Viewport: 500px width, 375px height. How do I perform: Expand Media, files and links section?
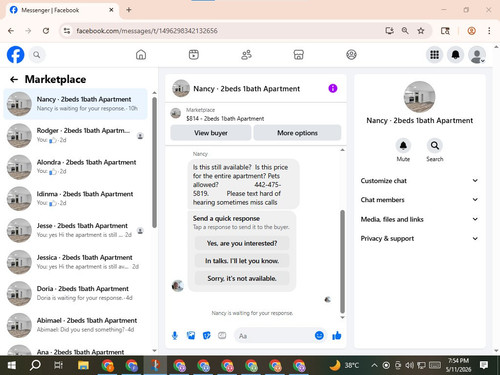tap(419, 219)
